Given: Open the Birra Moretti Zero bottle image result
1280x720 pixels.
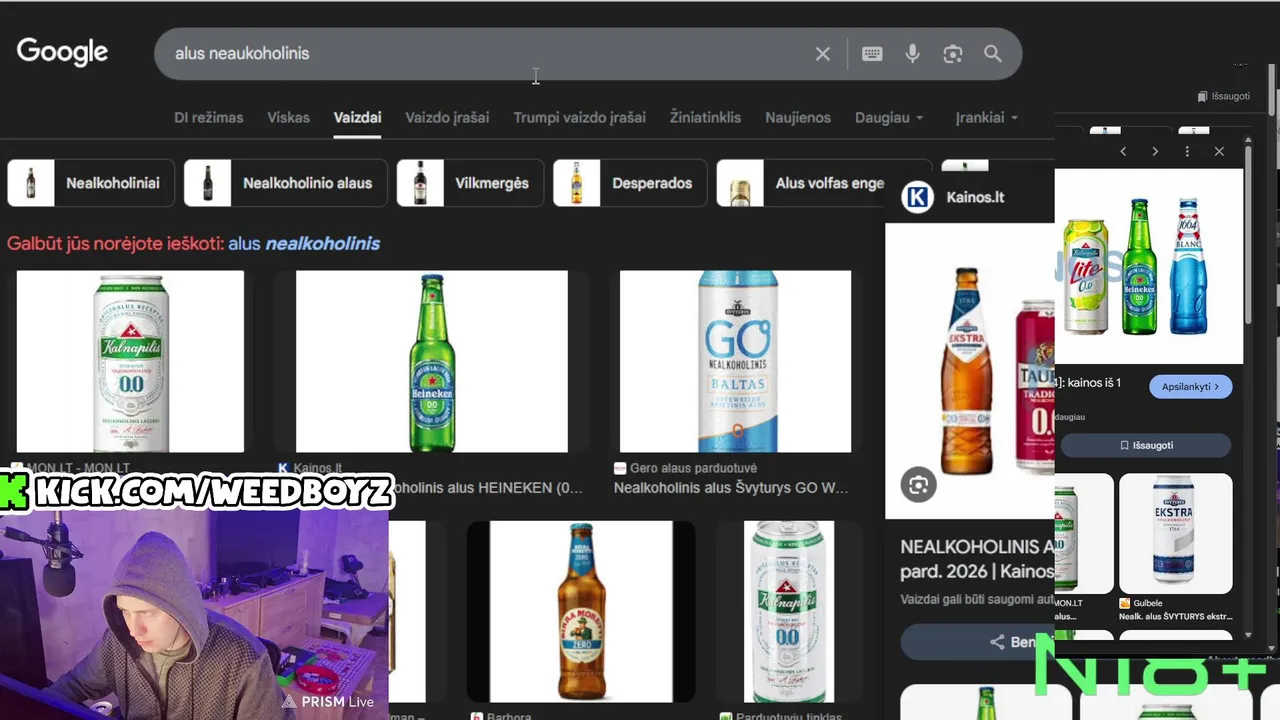Looking at the screenshot, I should [x=581, y=611].
